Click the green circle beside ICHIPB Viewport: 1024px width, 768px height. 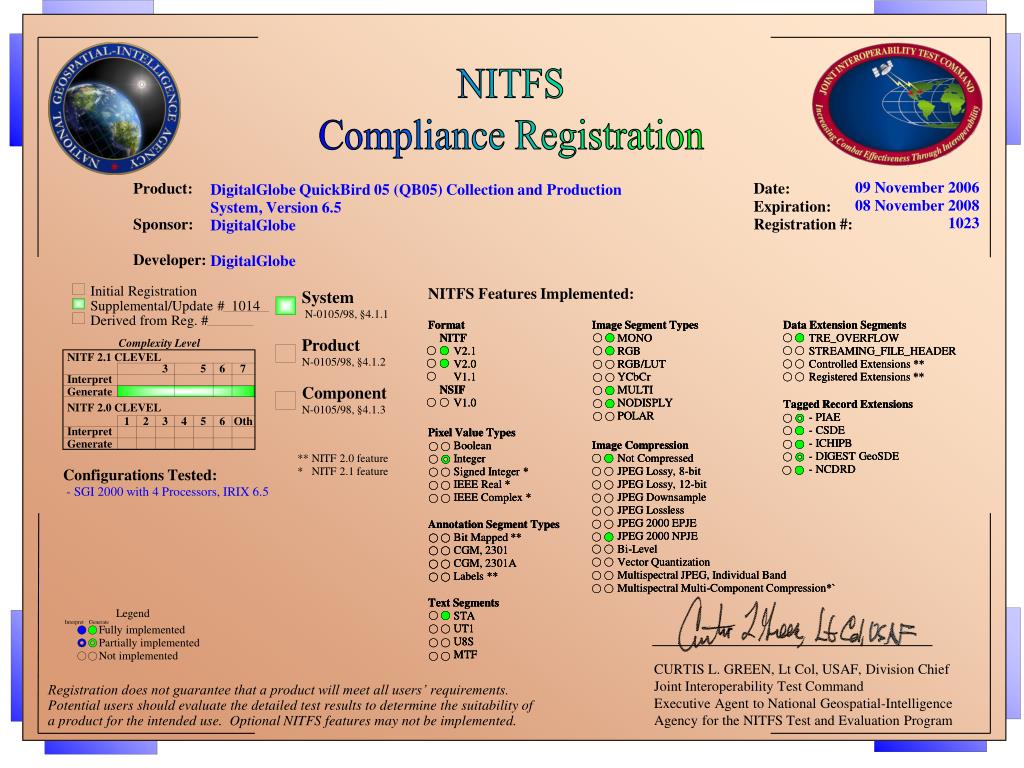click(799, 444)
